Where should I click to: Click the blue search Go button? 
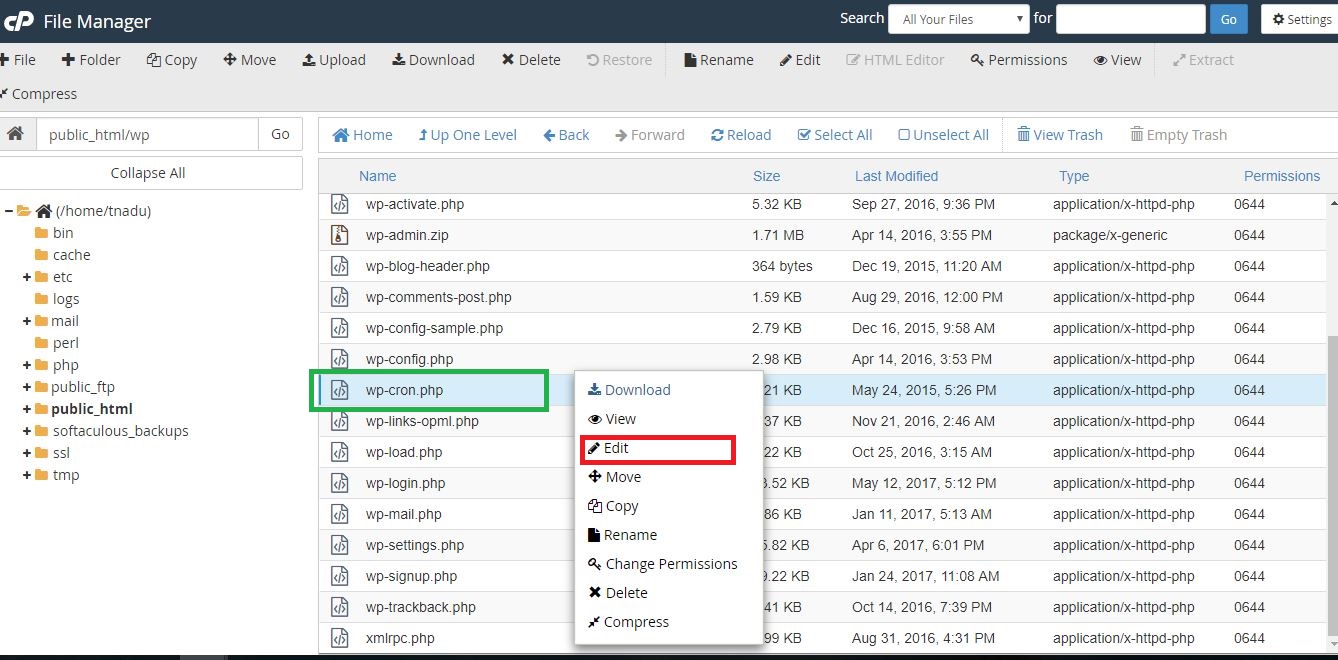[1228, 19]
